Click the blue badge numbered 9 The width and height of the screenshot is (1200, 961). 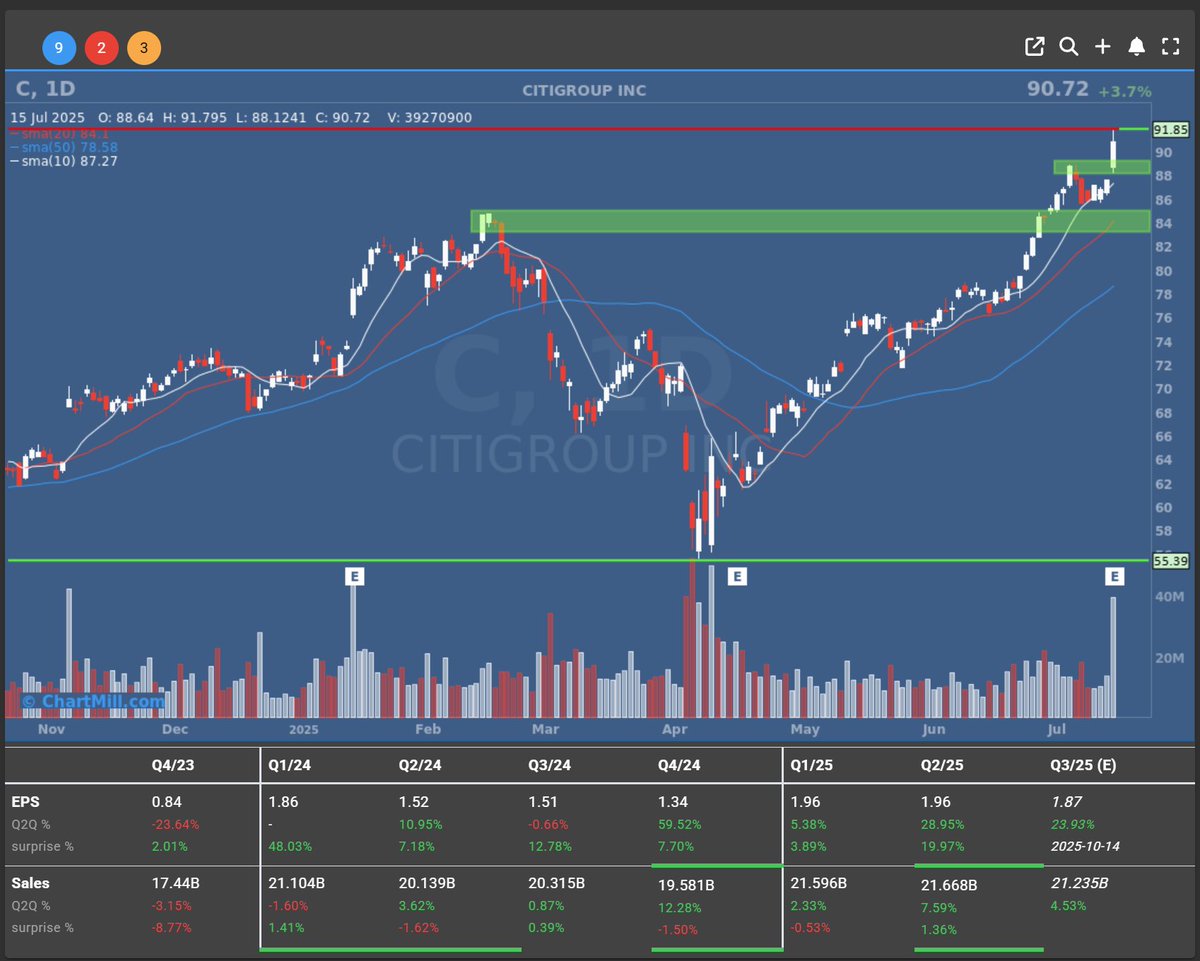coord(59,47)
